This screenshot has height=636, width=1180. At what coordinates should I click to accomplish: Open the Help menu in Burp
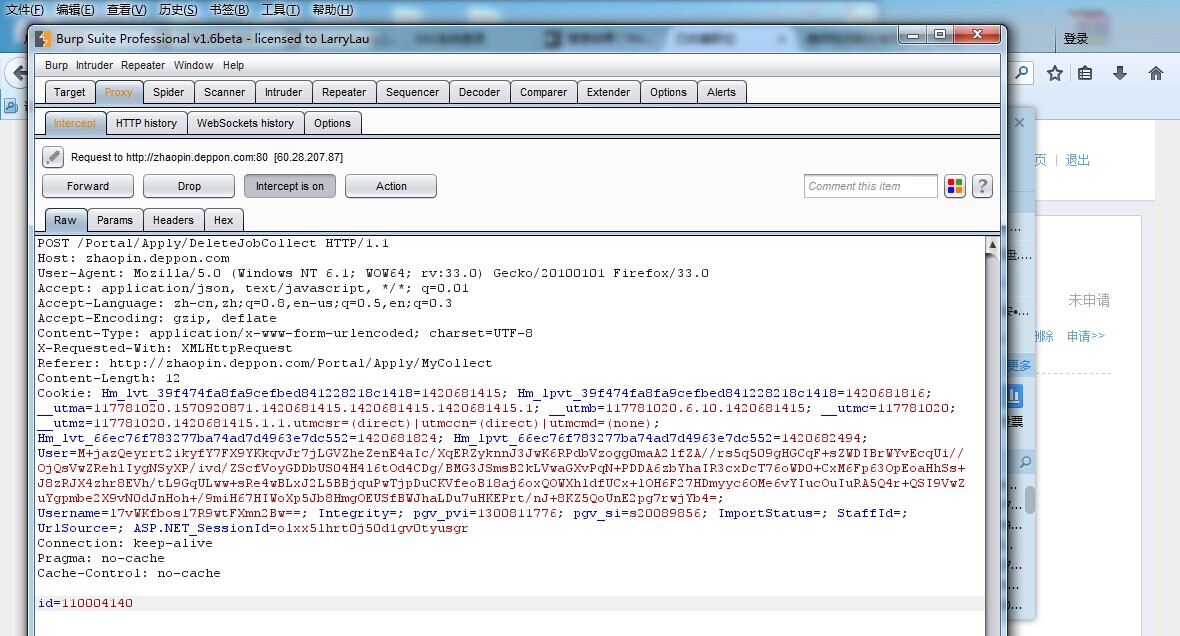[x=233, y=65]
